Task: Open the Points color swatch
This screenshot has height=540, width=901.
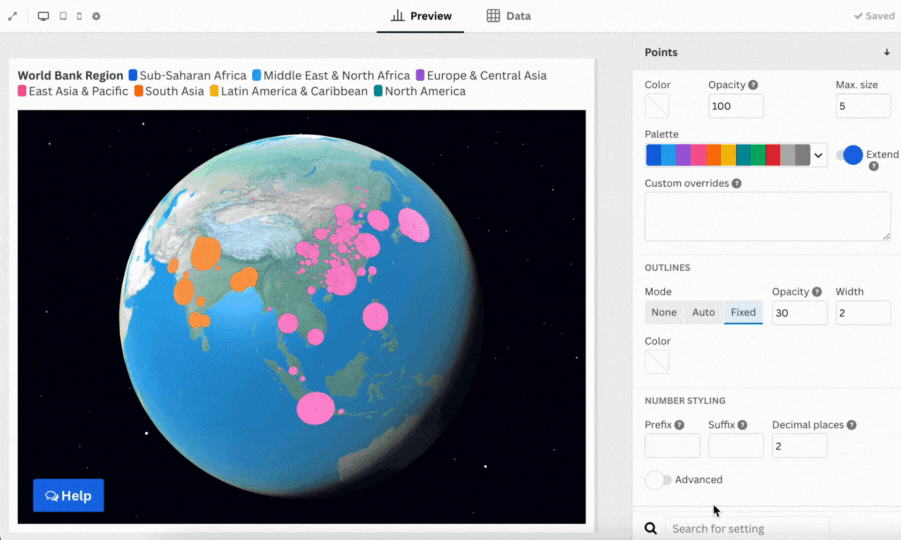Action: tap(657, 106)
